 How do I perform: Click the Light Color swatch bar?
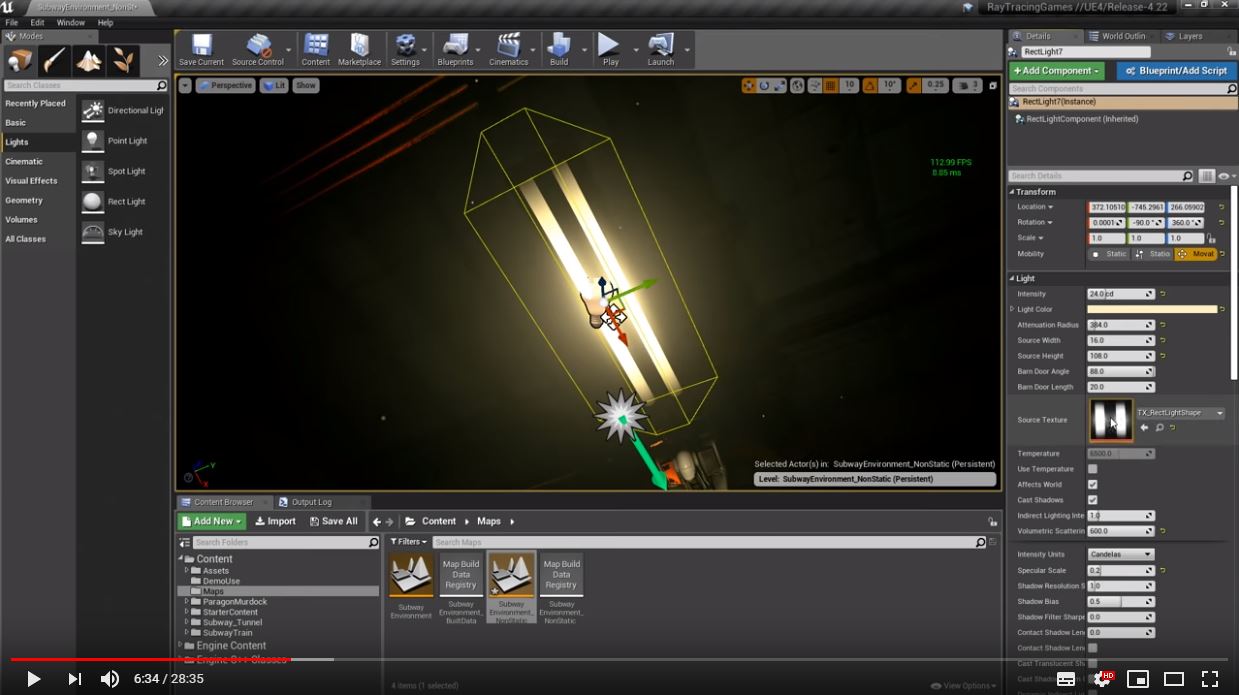coord(1152,310)
